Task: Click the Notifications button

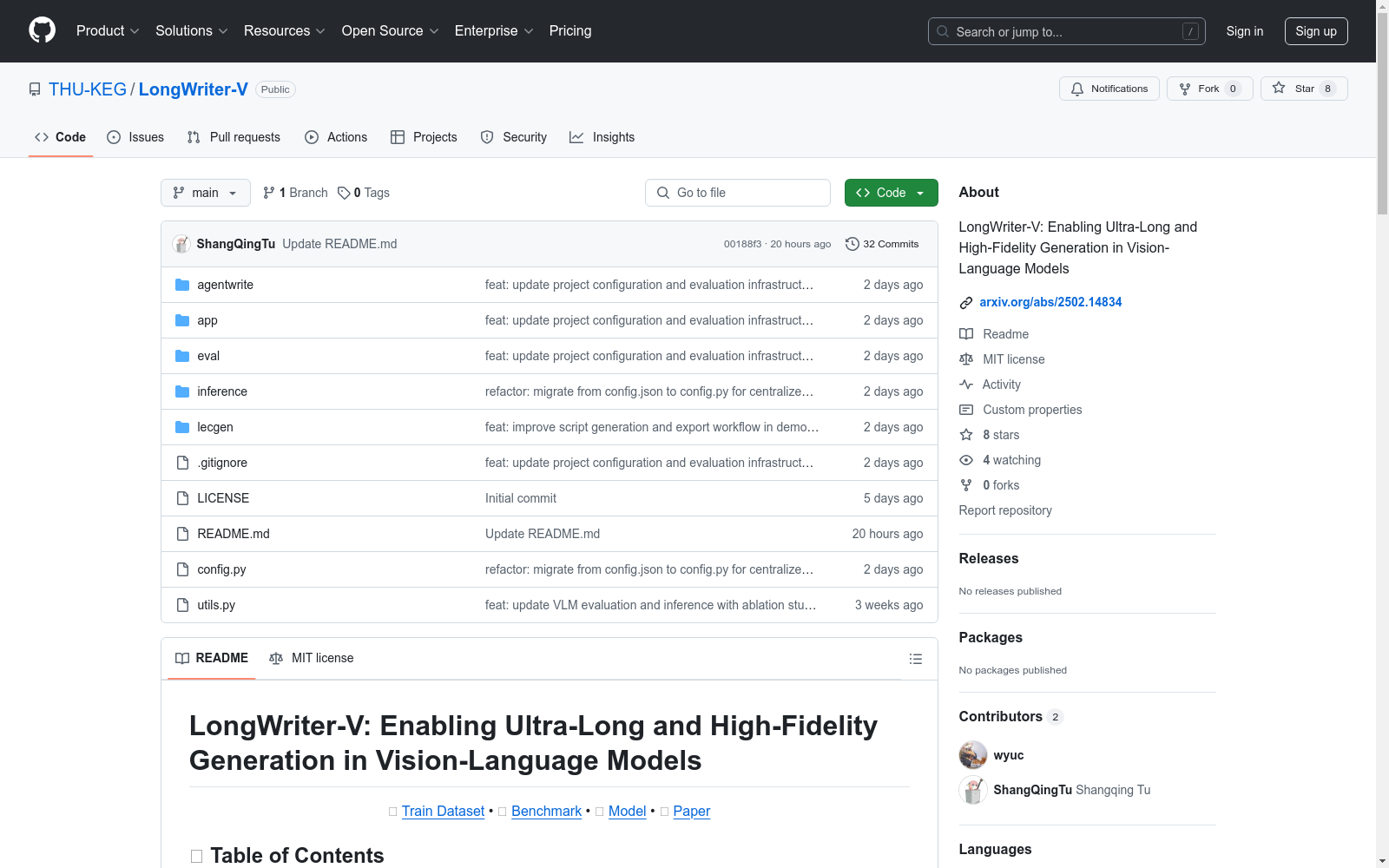Action: point(1109,89)
